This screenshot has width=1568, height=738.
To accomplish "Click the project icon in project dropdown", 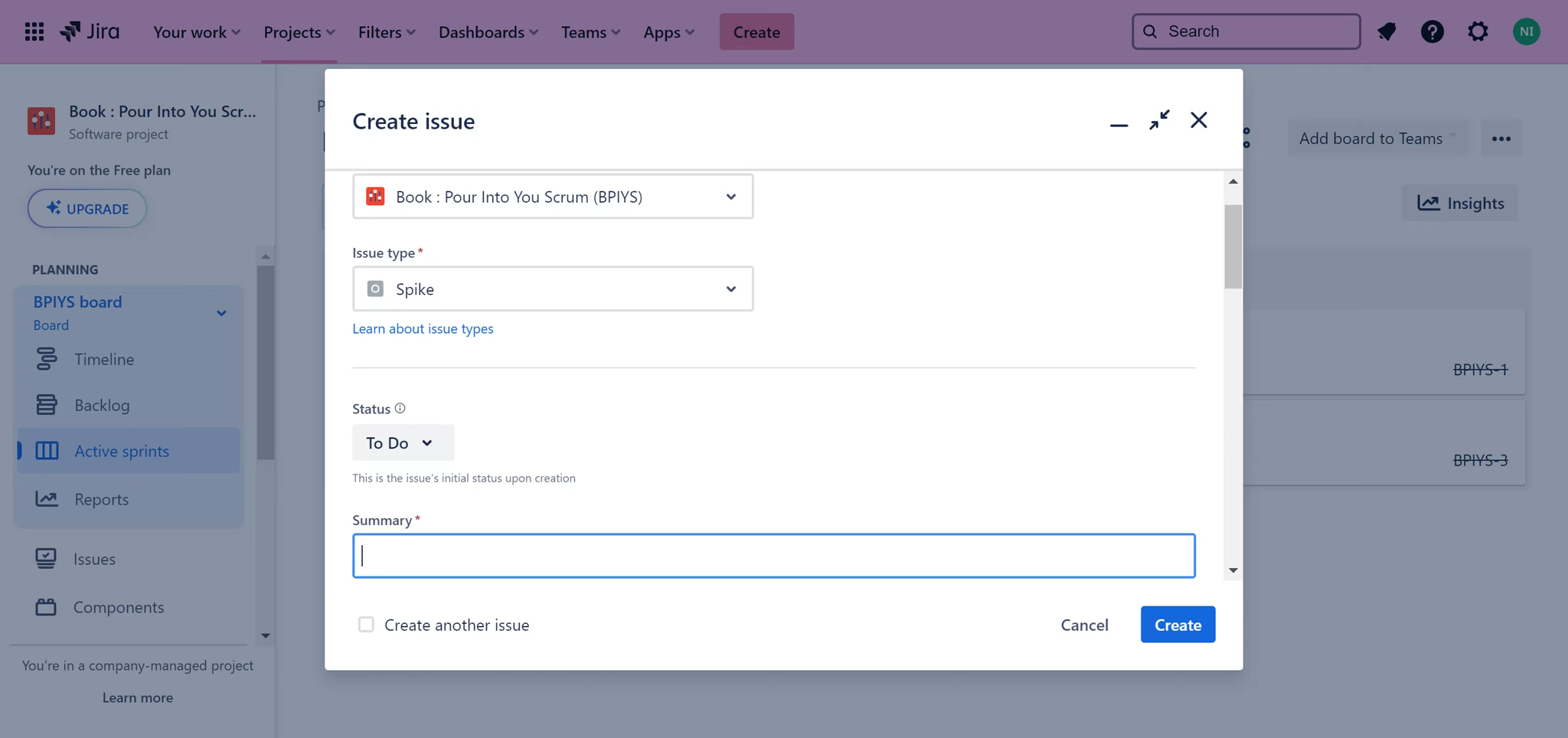I will (375, 197).
